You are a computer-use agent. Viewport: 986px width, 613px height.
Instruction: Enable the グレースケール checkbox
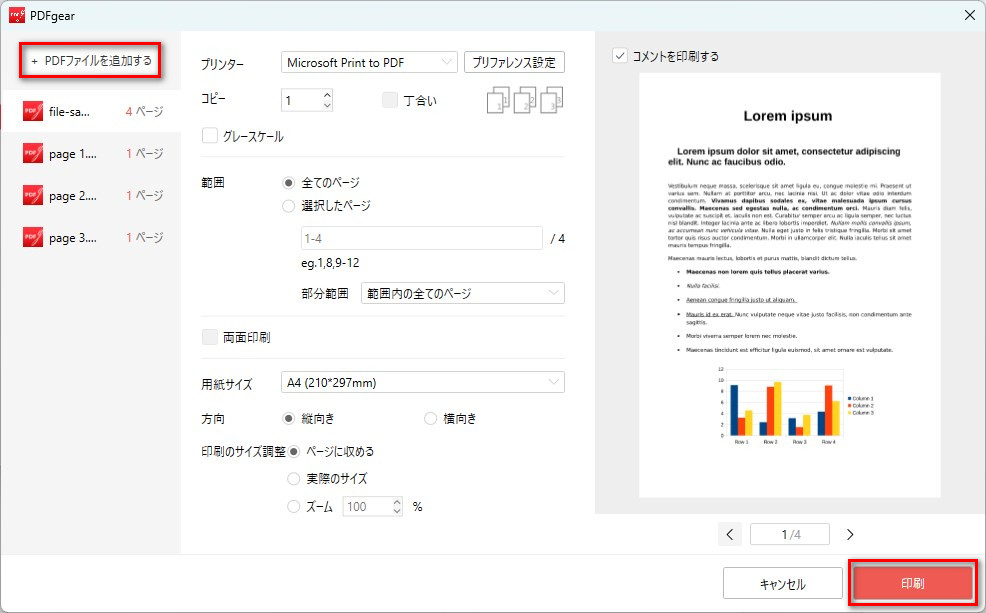pos(210,136)
